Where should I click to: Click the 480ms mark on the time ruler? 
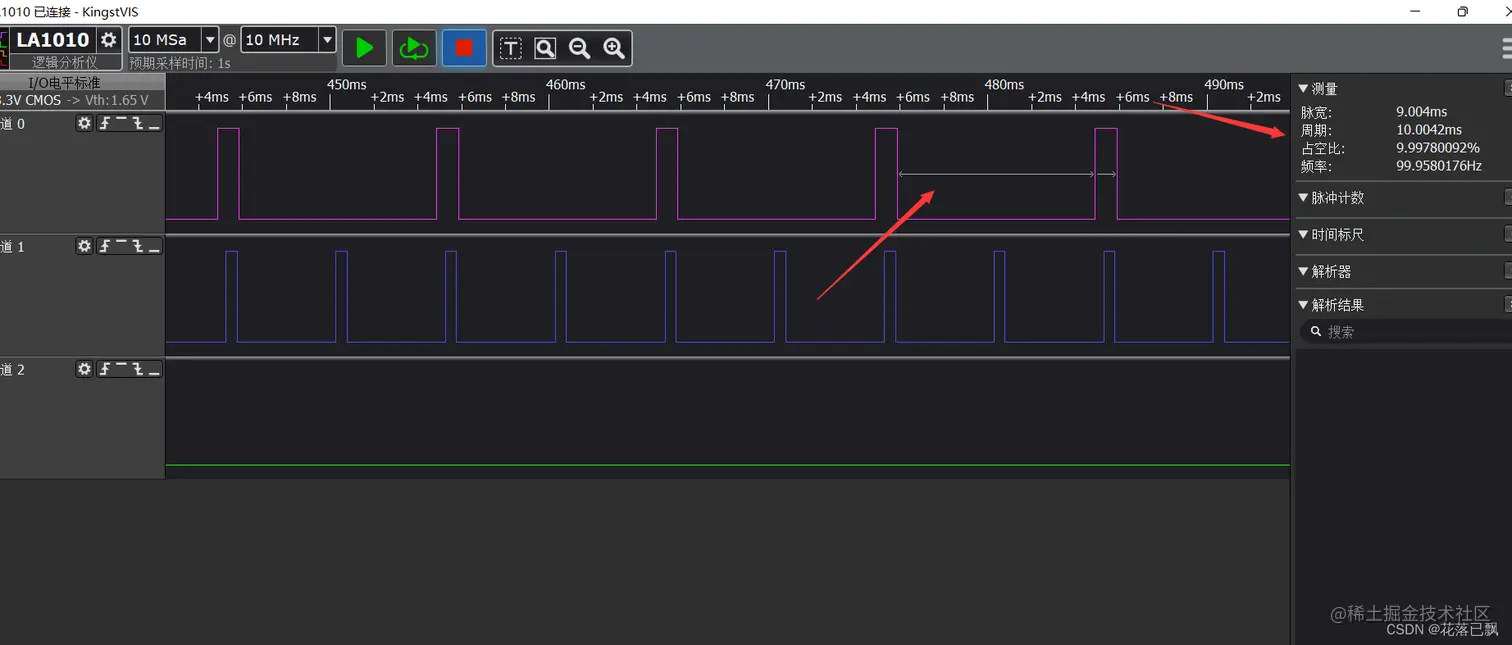pyautogui.click(x=1004, y=85)
